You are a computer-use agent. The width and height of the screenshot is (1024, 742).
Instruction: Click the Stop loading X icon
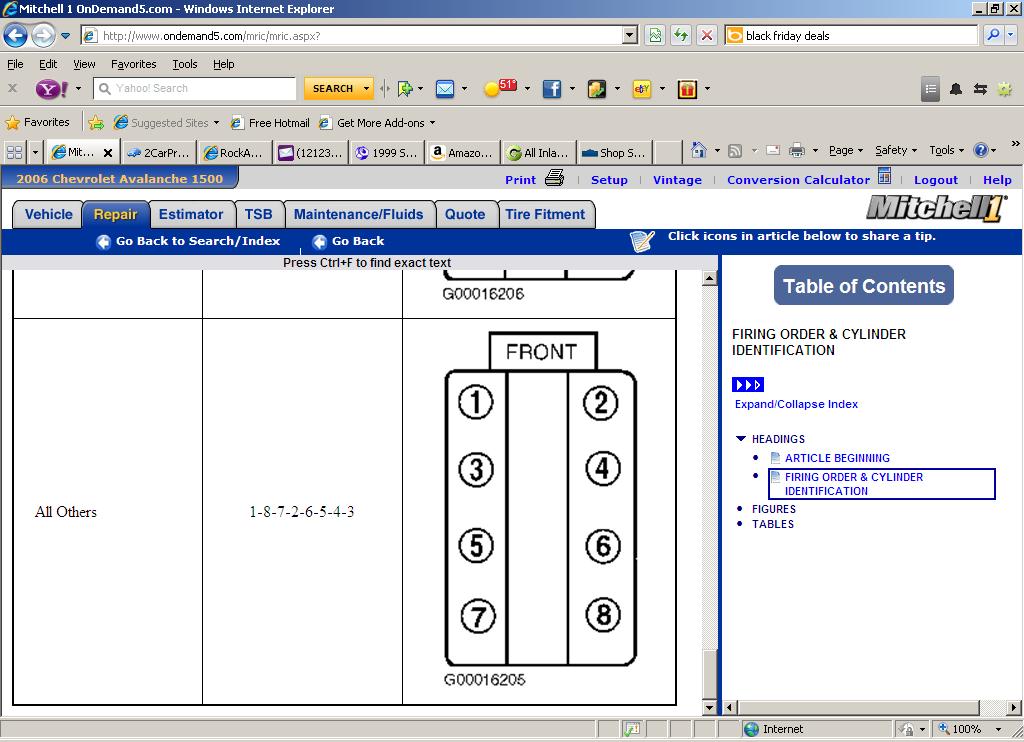(x=707, y=35)
